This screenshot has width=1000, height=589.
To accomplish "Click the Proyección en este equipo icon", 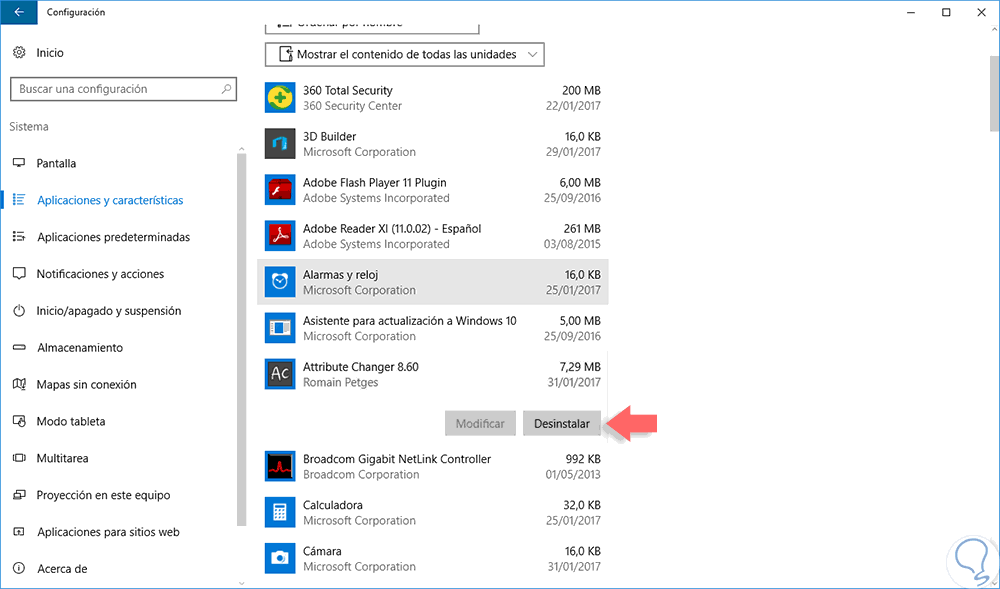I will [x=19, y=495].
